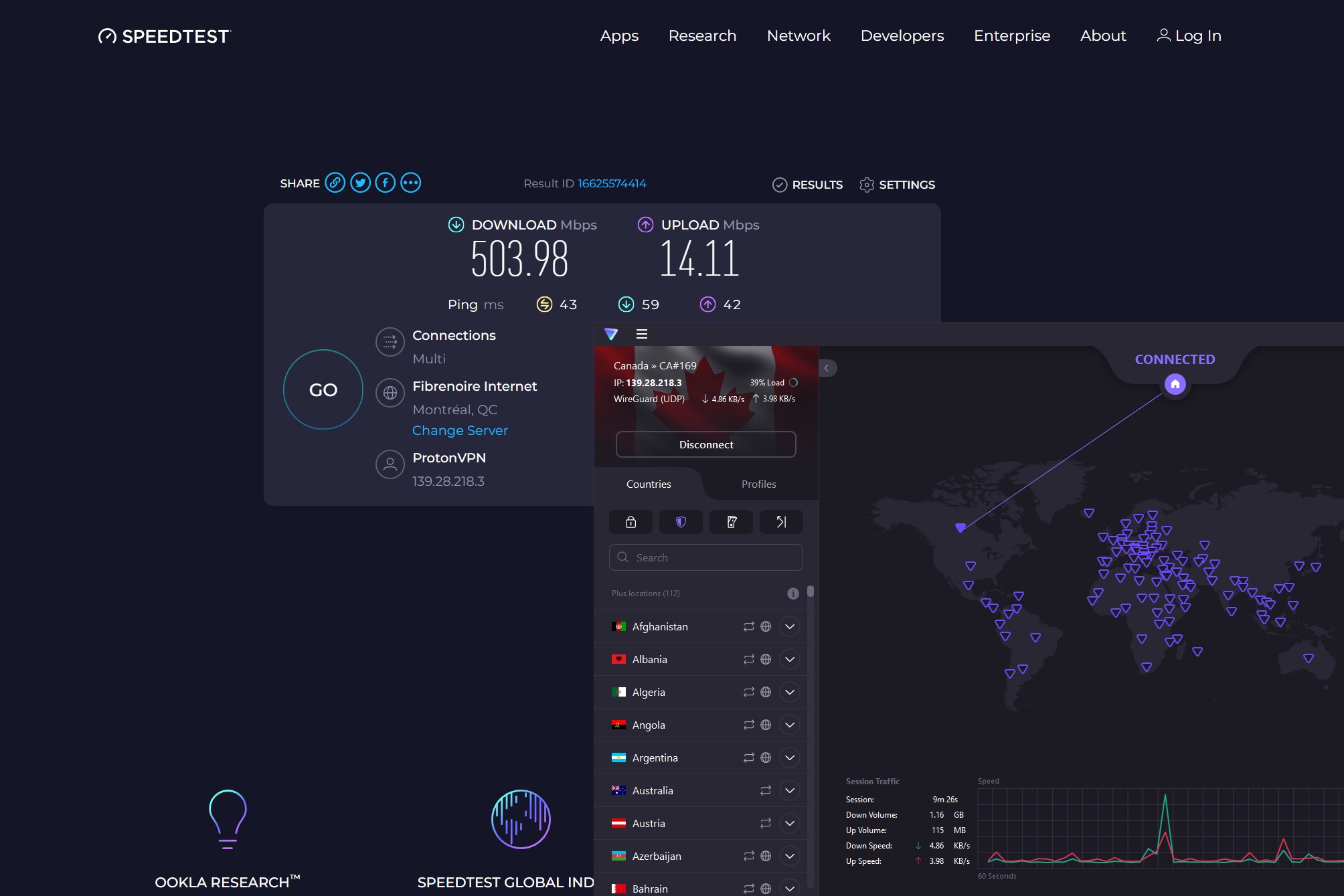Expand the Australia country entry
Viewport: 1344px width, 896px height.
(x=791, y=791)
